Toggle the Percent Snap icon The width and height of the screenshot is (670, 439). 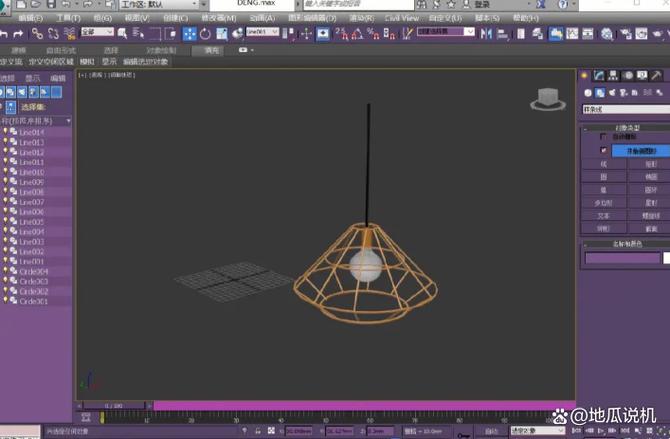373,33
